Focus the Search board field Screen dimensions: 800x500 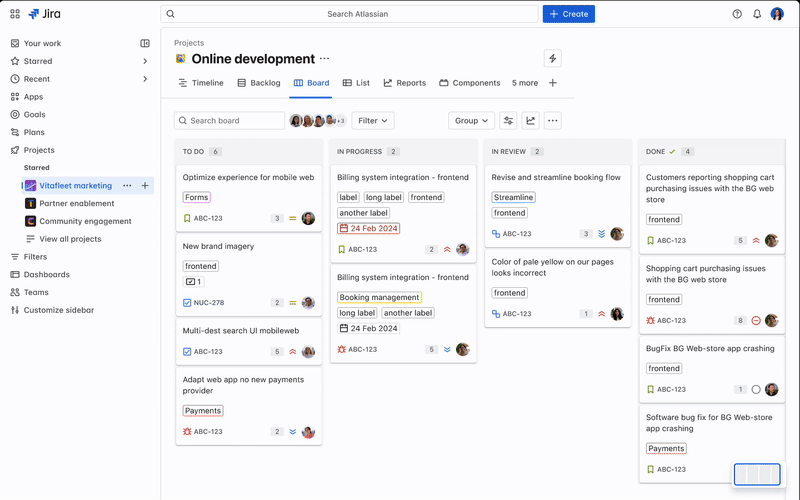pos(229,120)
